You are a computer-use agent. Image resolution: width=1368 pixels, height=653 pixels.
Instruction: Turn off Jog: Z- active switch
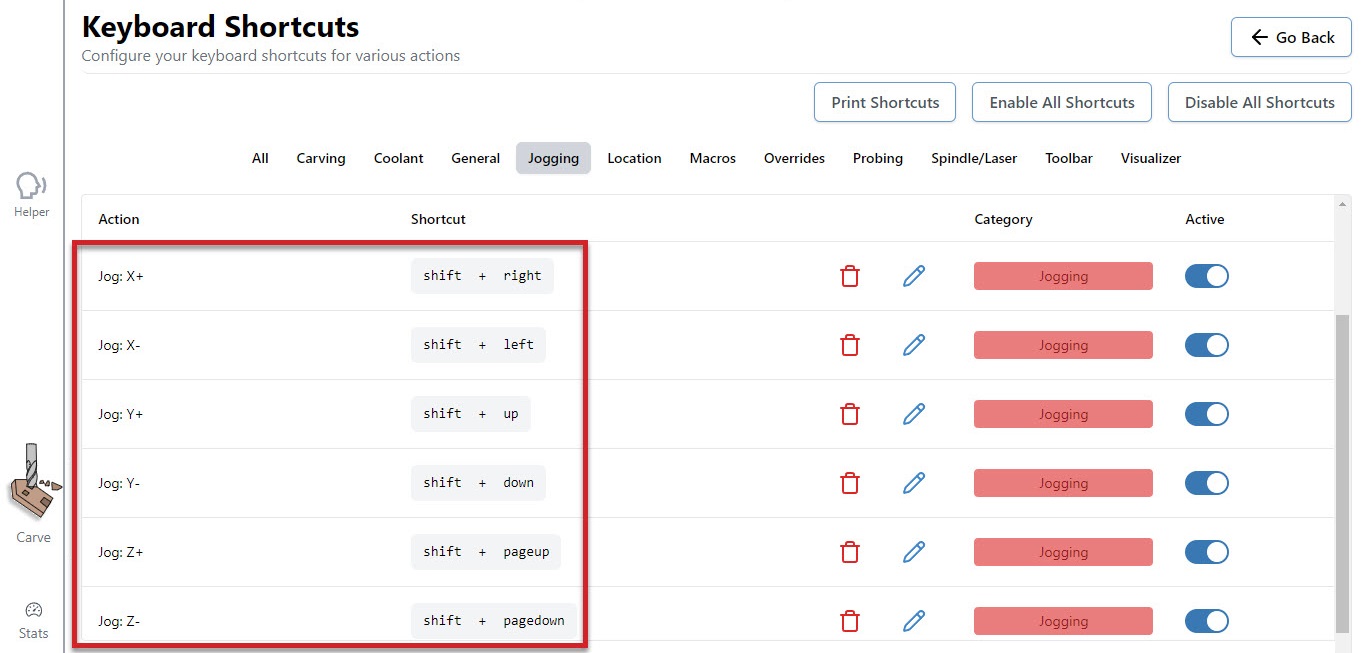1206,621
